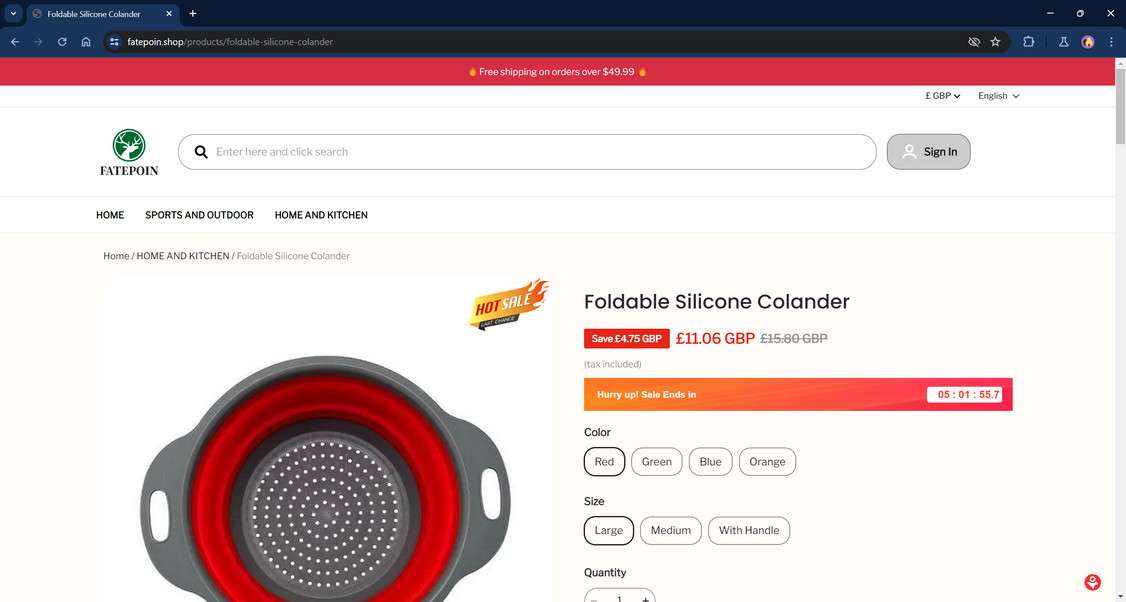This screenshot has height=602, width=1126.
Task: Pick the With Handle size option
Action: click(749, 530)
